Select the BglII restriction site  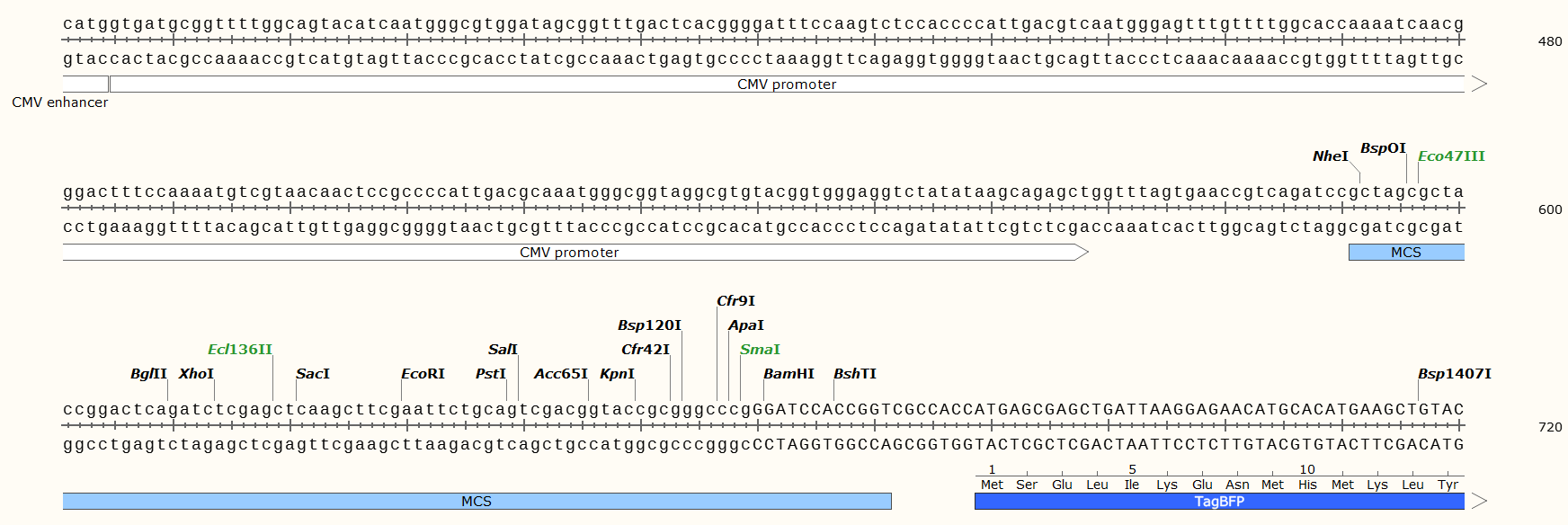(148, 374)
